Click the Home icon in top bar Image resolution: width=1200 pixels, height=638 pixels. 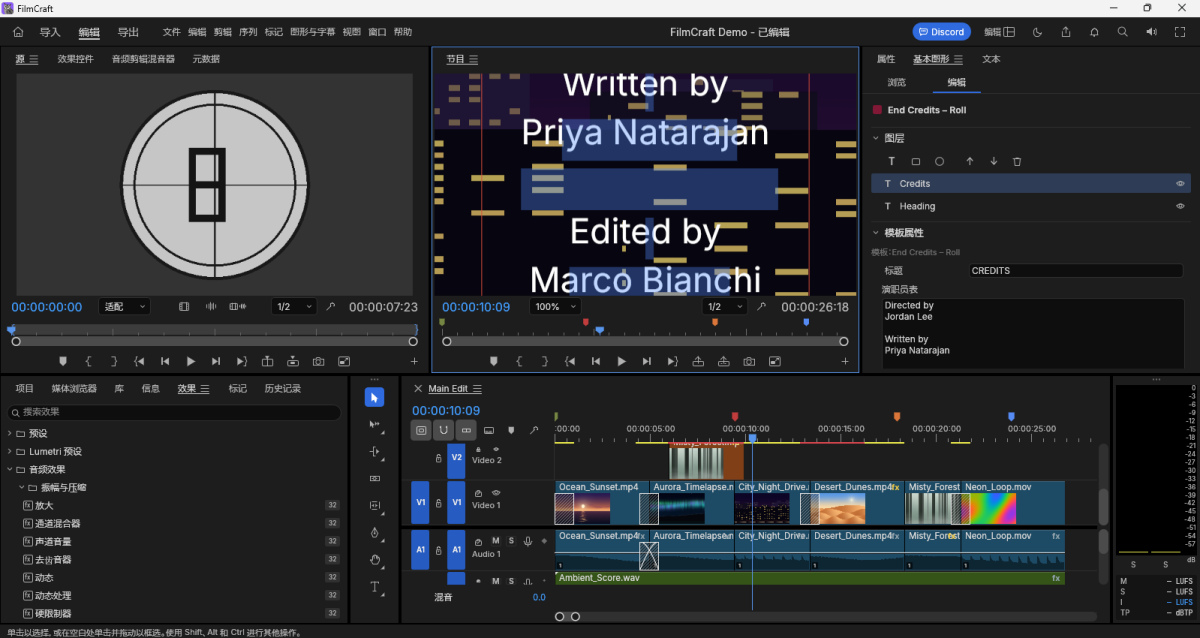[18, 32]
